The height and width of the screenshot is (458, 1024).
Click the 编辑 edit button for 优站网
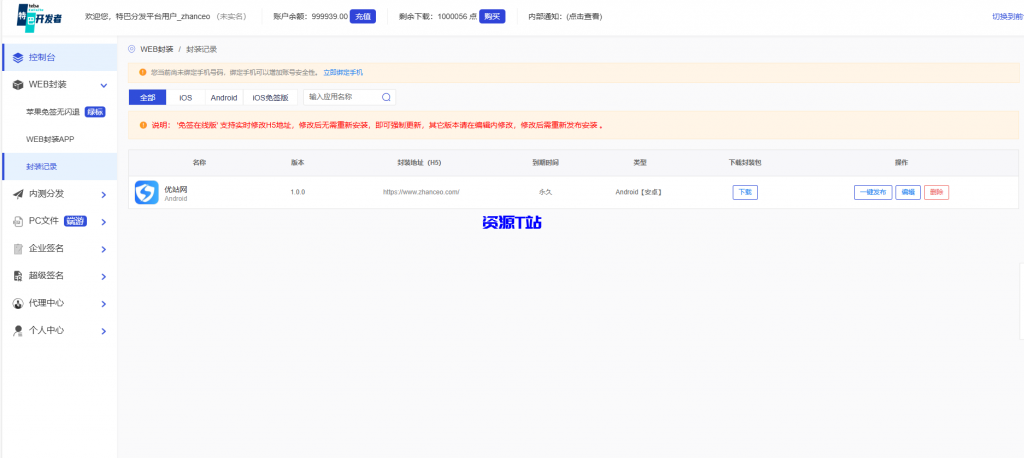coord(908,193)
